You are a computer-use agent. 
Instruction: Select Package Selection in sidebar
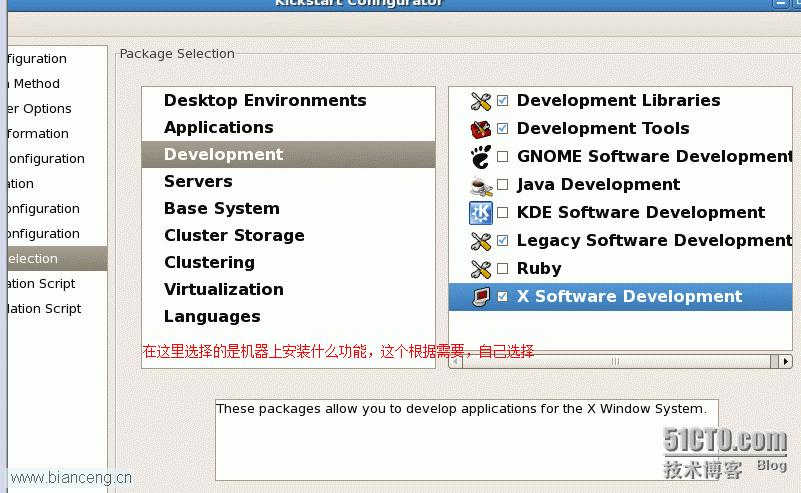(57, 259)
